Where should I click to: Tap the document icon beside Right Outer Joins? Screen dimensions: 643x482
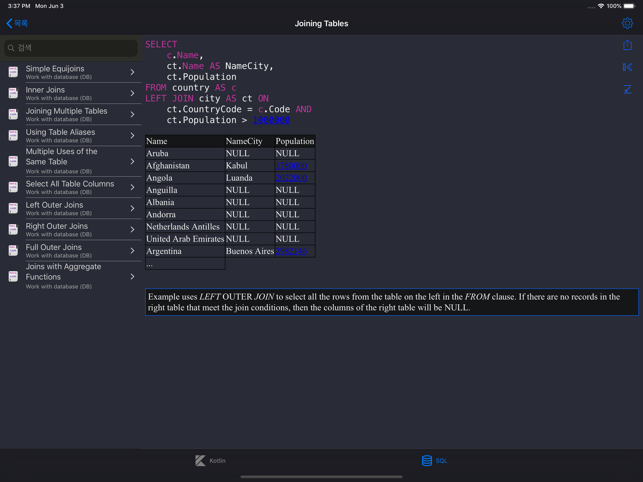(13, 229)
